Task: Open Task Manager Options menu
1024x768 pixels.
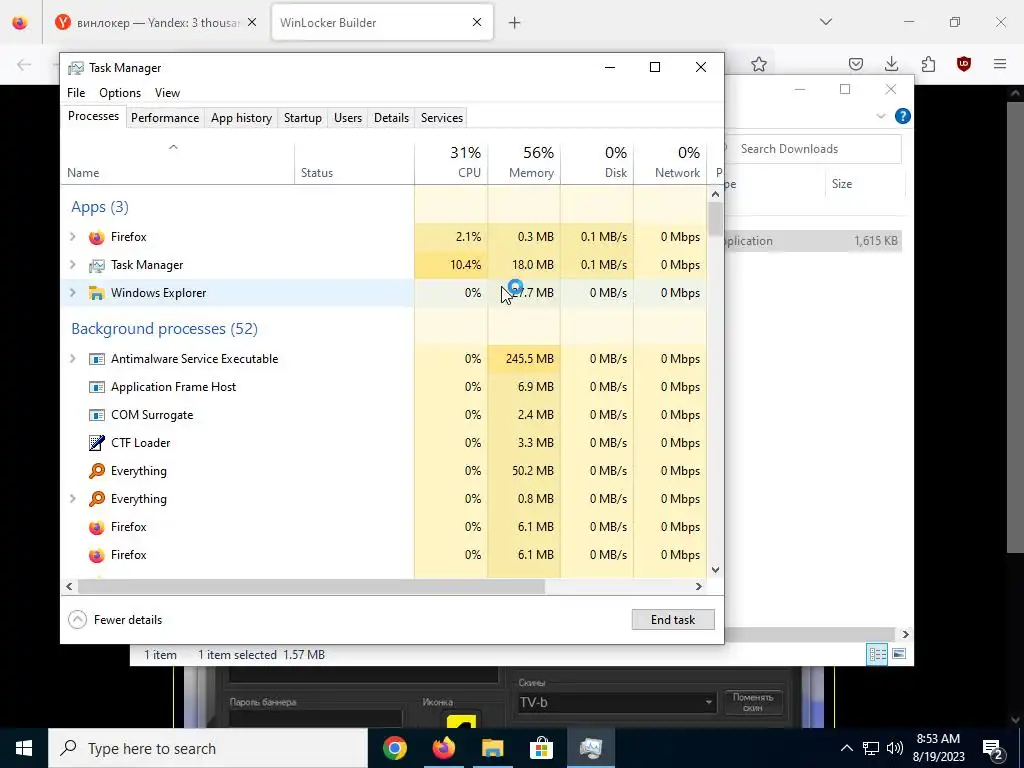Action: [x=120, y=93]
